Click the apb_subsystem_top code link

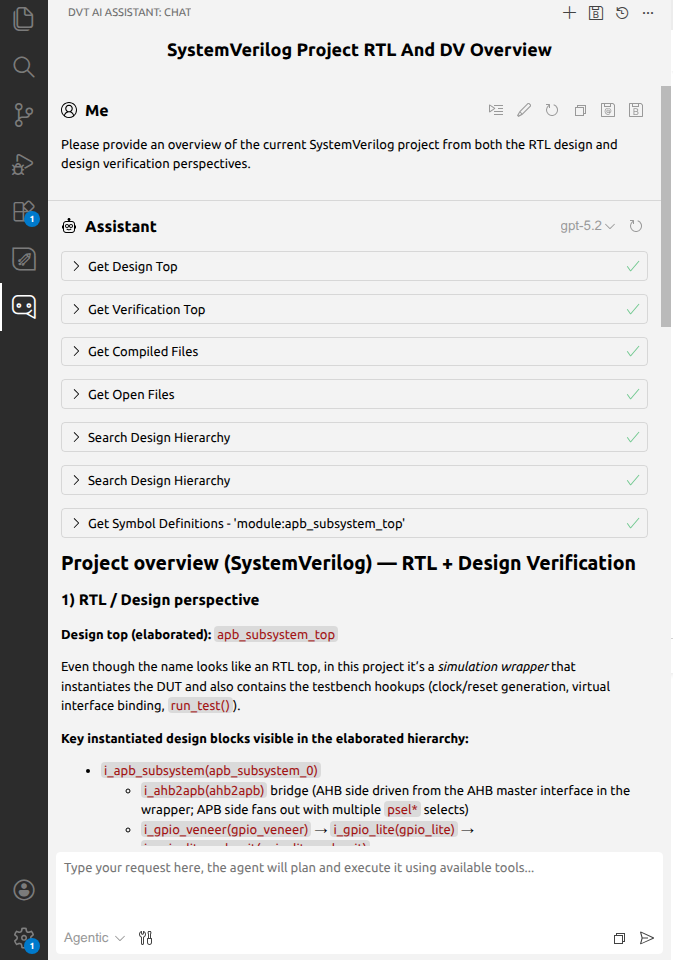(x=276, y=634)
